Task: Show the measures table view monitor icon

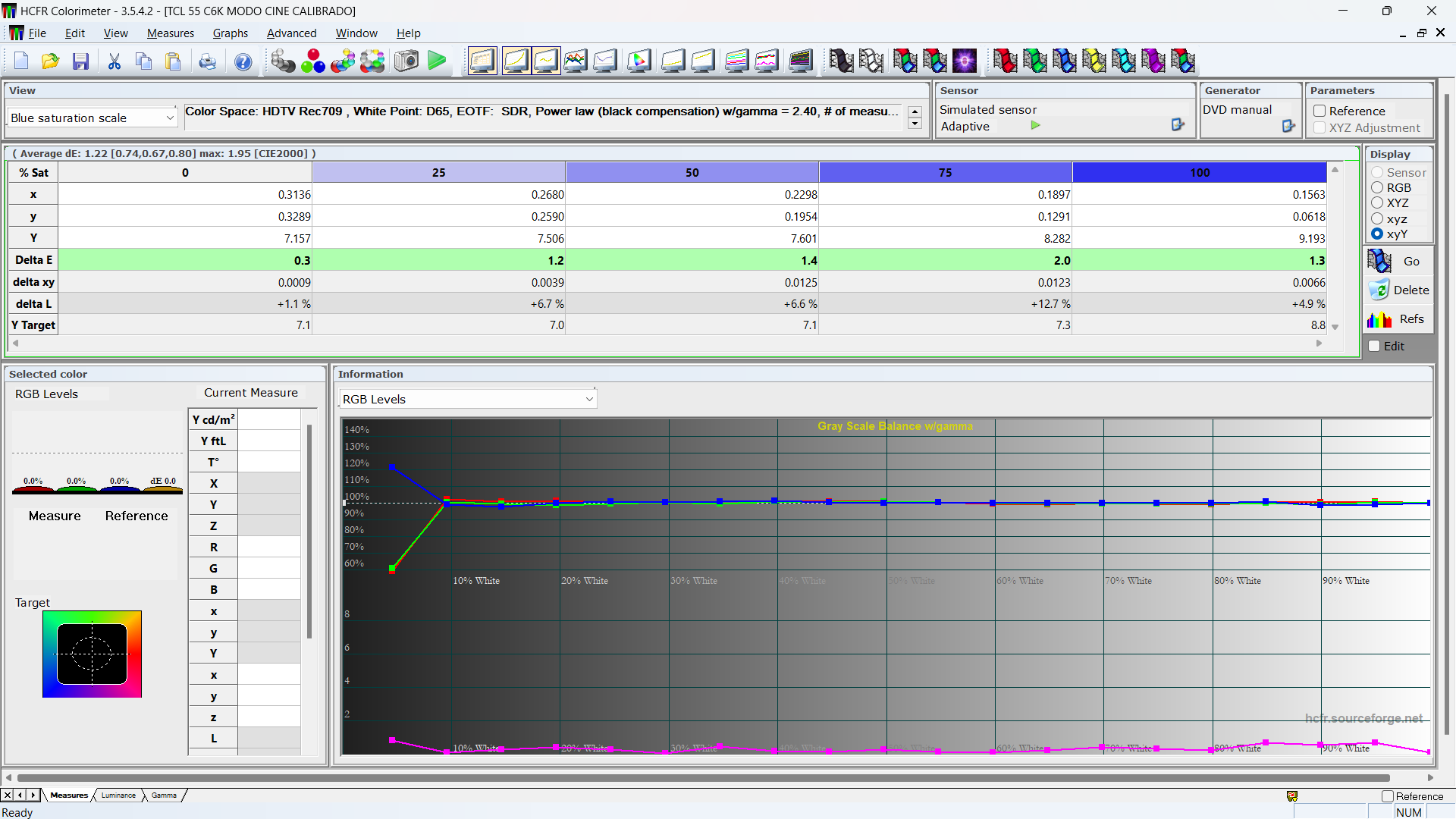Action: (x=482, y=61)
